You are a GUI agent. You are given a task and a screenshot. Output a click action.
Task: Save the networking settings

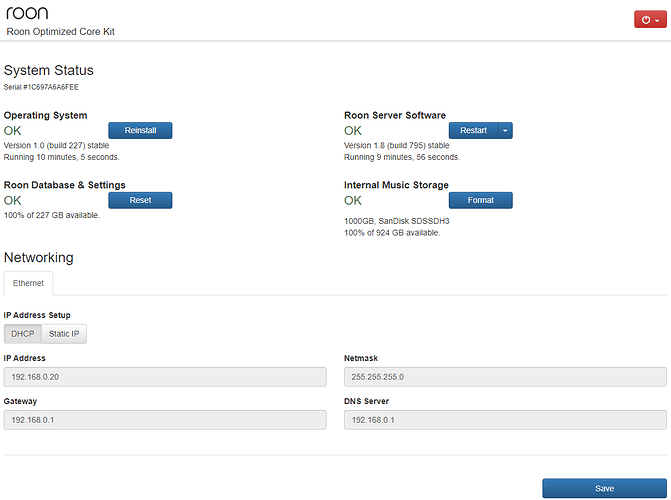[604, 488]
